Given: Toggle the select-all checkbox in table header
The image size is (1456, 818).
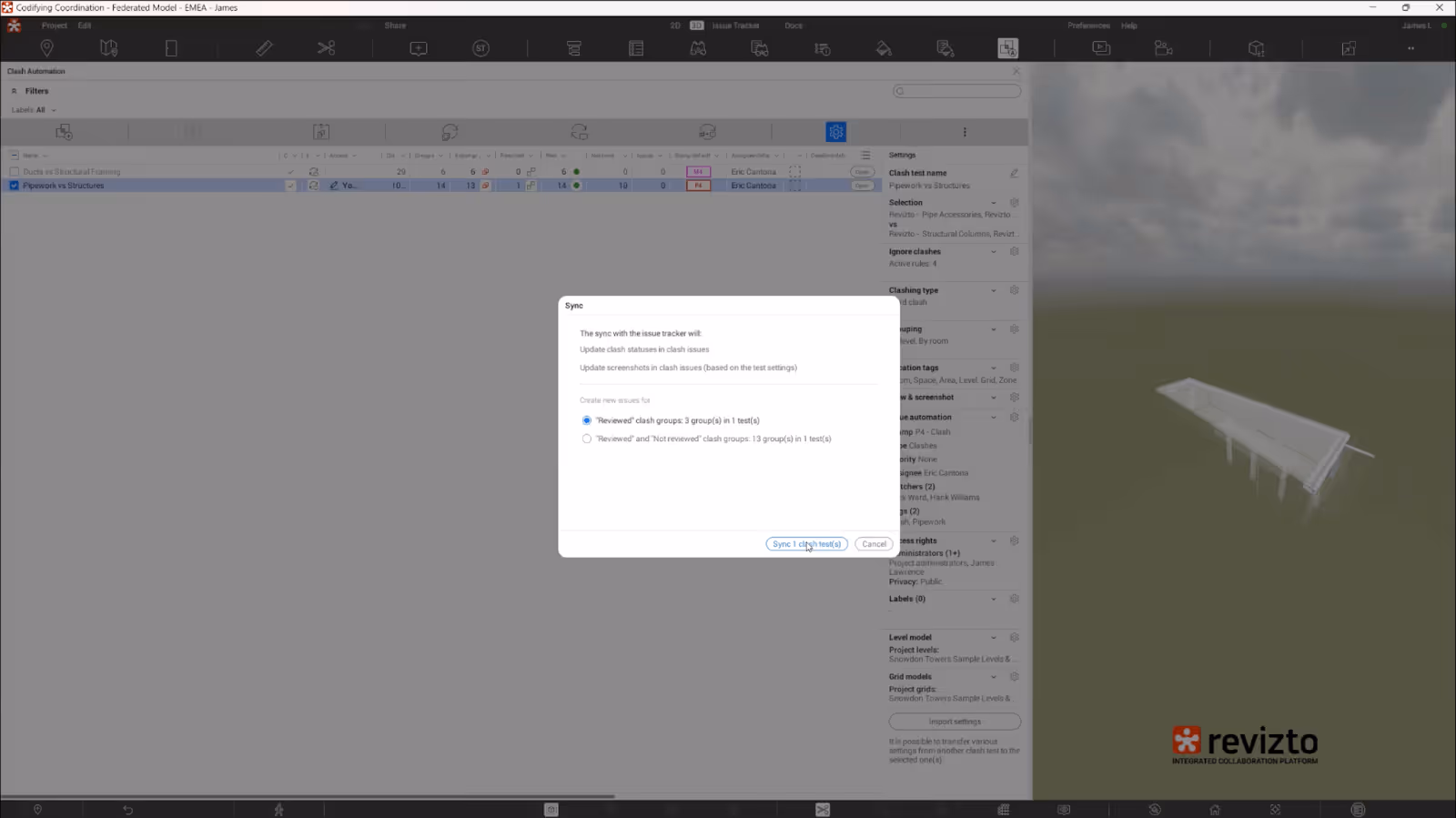Looking at the screenshot, I should click(x=14, y=156).
